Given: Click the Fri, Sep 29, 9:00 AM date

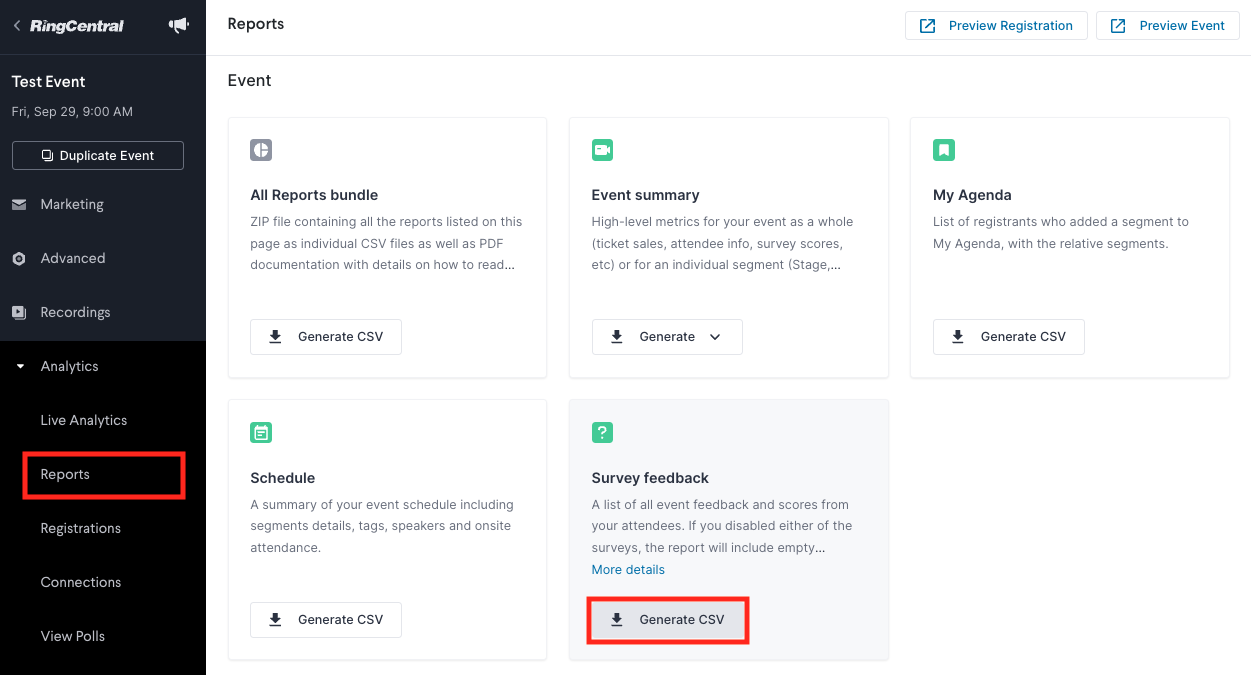Looking at the screenshot, I should click(72, 112).
